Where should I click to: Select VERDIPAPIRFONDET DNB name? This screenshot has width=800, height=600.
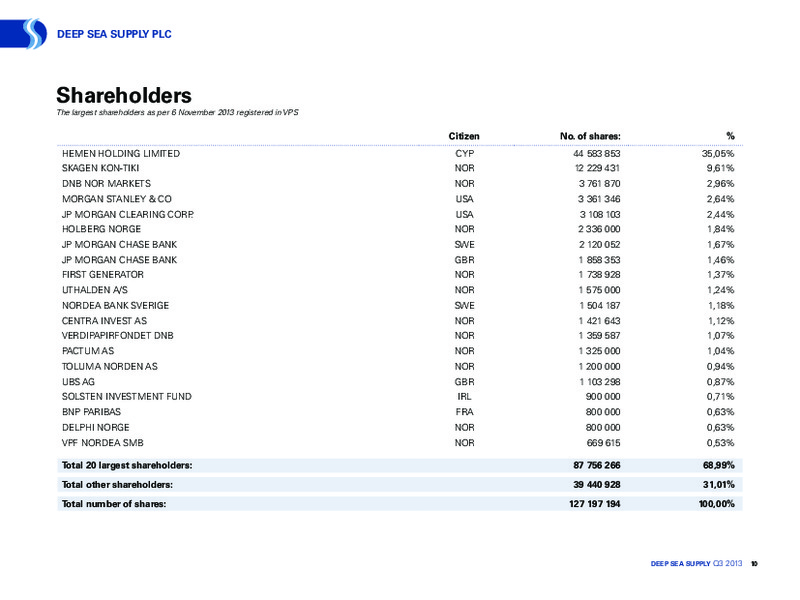[118, 336]
